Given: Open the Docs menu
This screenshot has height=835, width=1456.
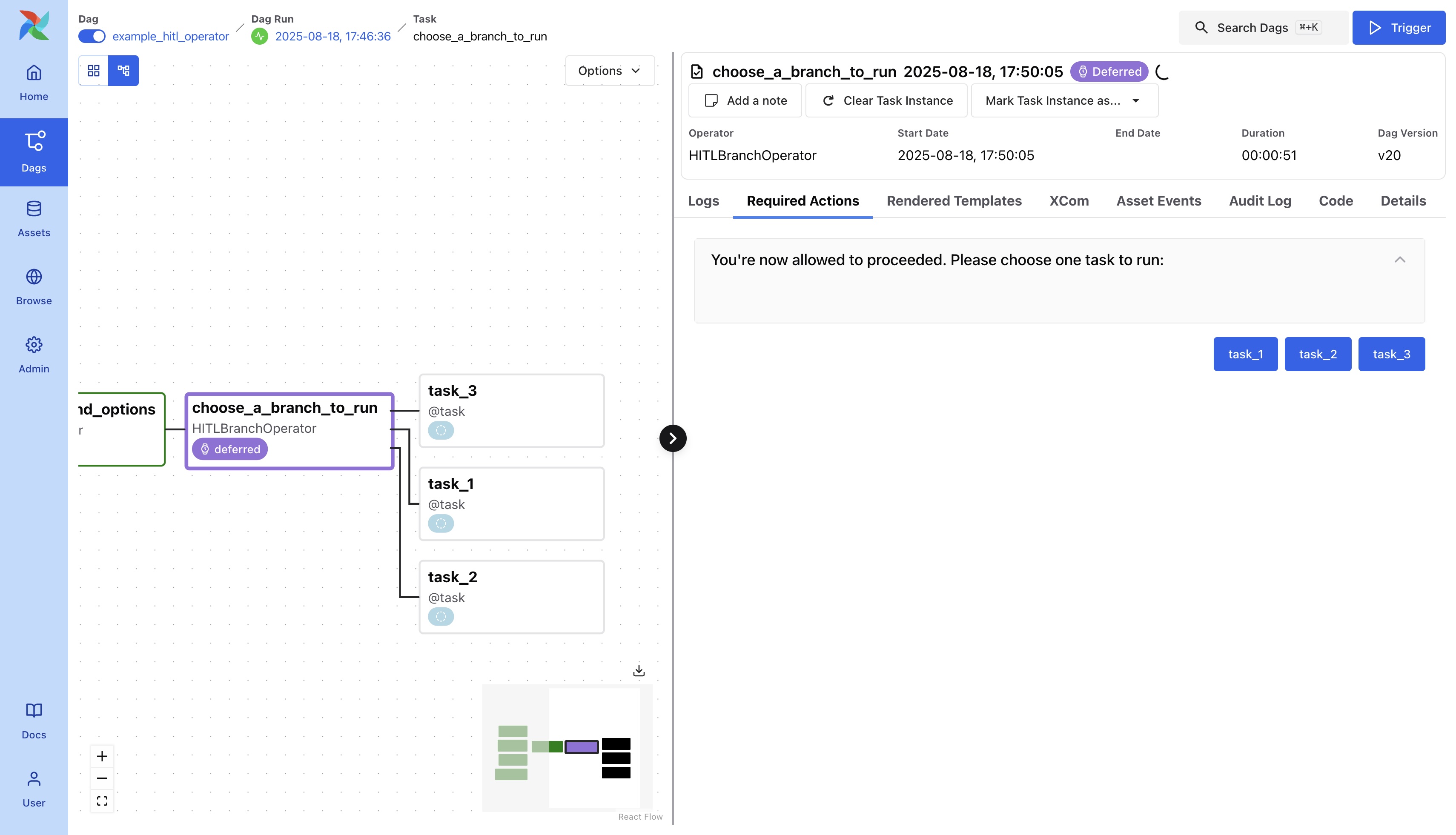Looking at the screenshot, I should pos(34,721).
